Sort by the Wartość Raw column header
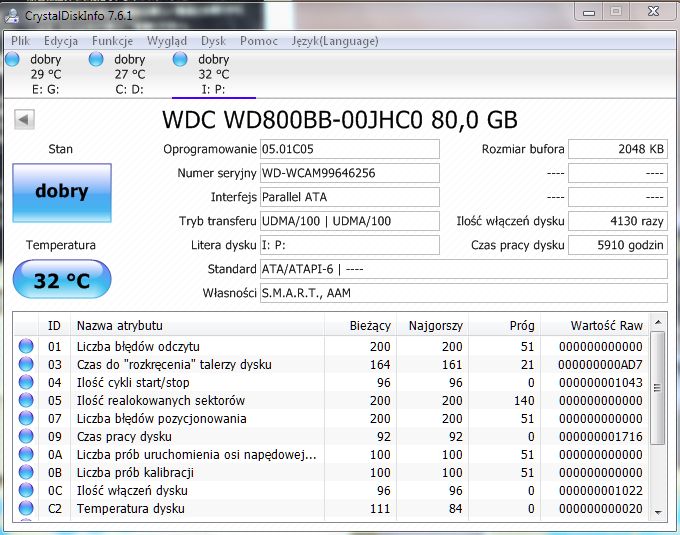Viewport: 680px width, 535px height. (595, 325)
